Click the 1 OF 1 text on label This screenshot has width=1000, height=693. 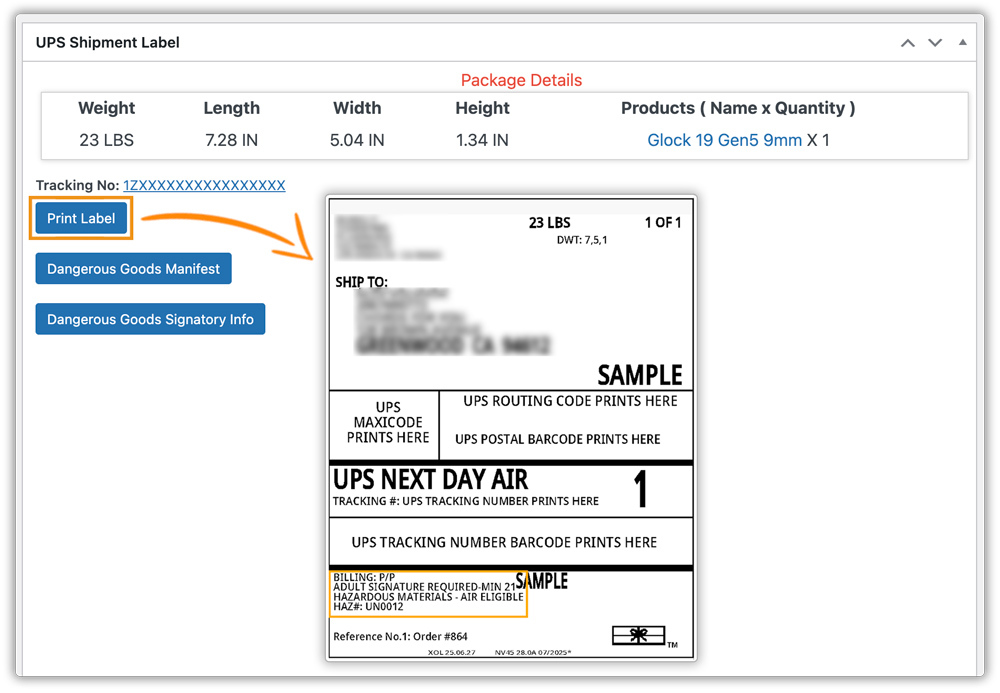pyautogui.click(x=663, y=222)
